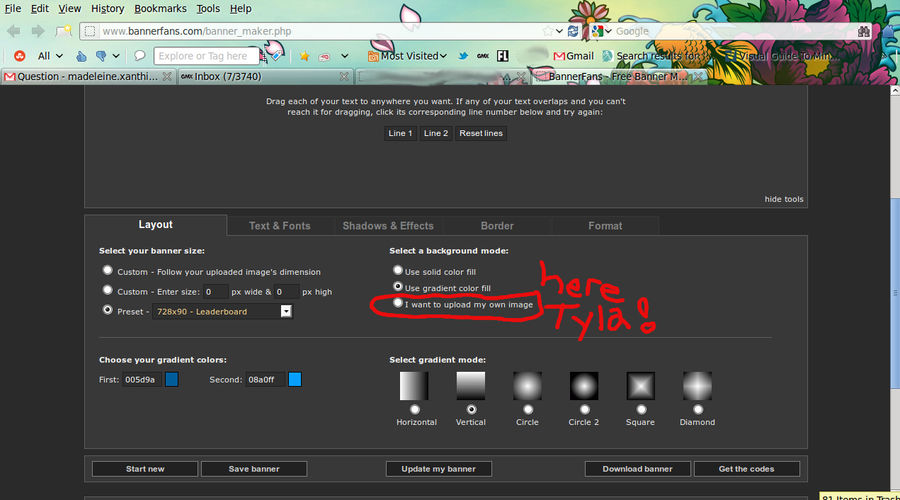Expand the dropdown after the share toolbar icon
900x500 pixels.
click(344, 56)
